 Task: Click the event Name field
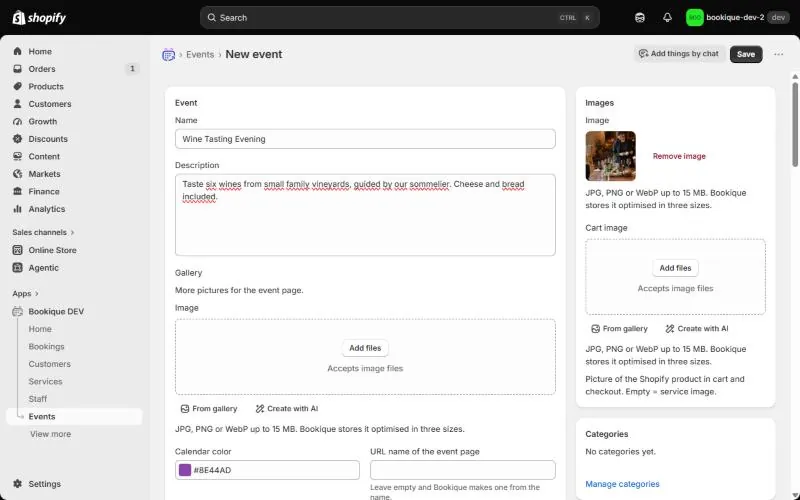point(365,139)
